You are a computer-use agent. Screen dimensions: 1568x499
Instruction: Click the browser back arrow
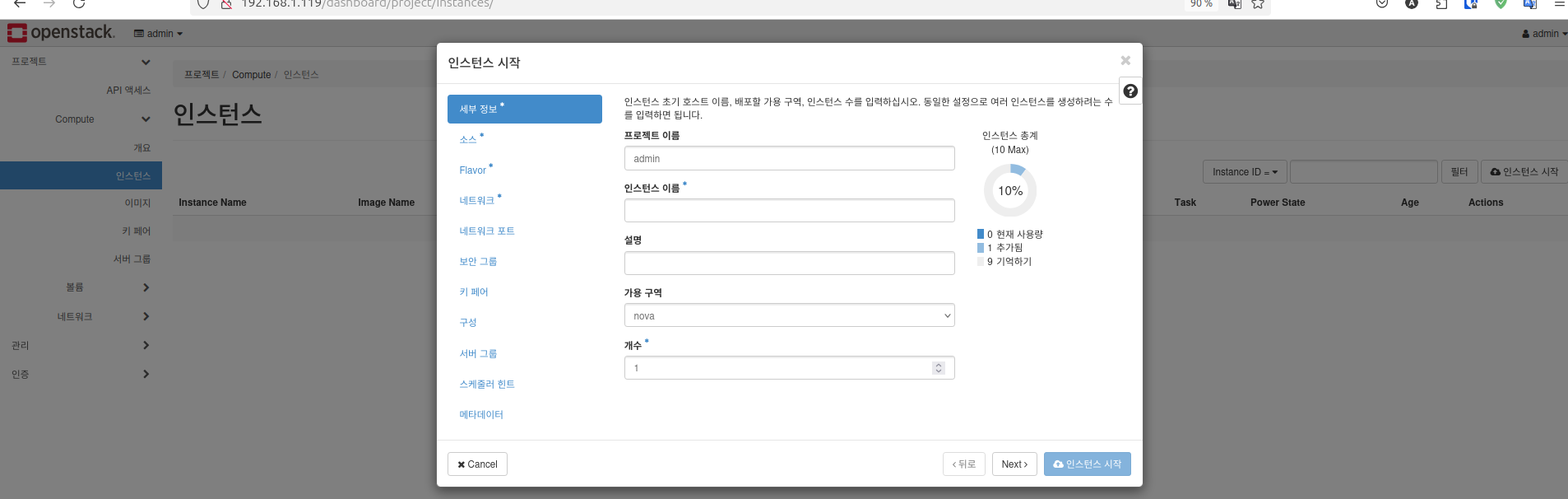click(x=20, y=4)
